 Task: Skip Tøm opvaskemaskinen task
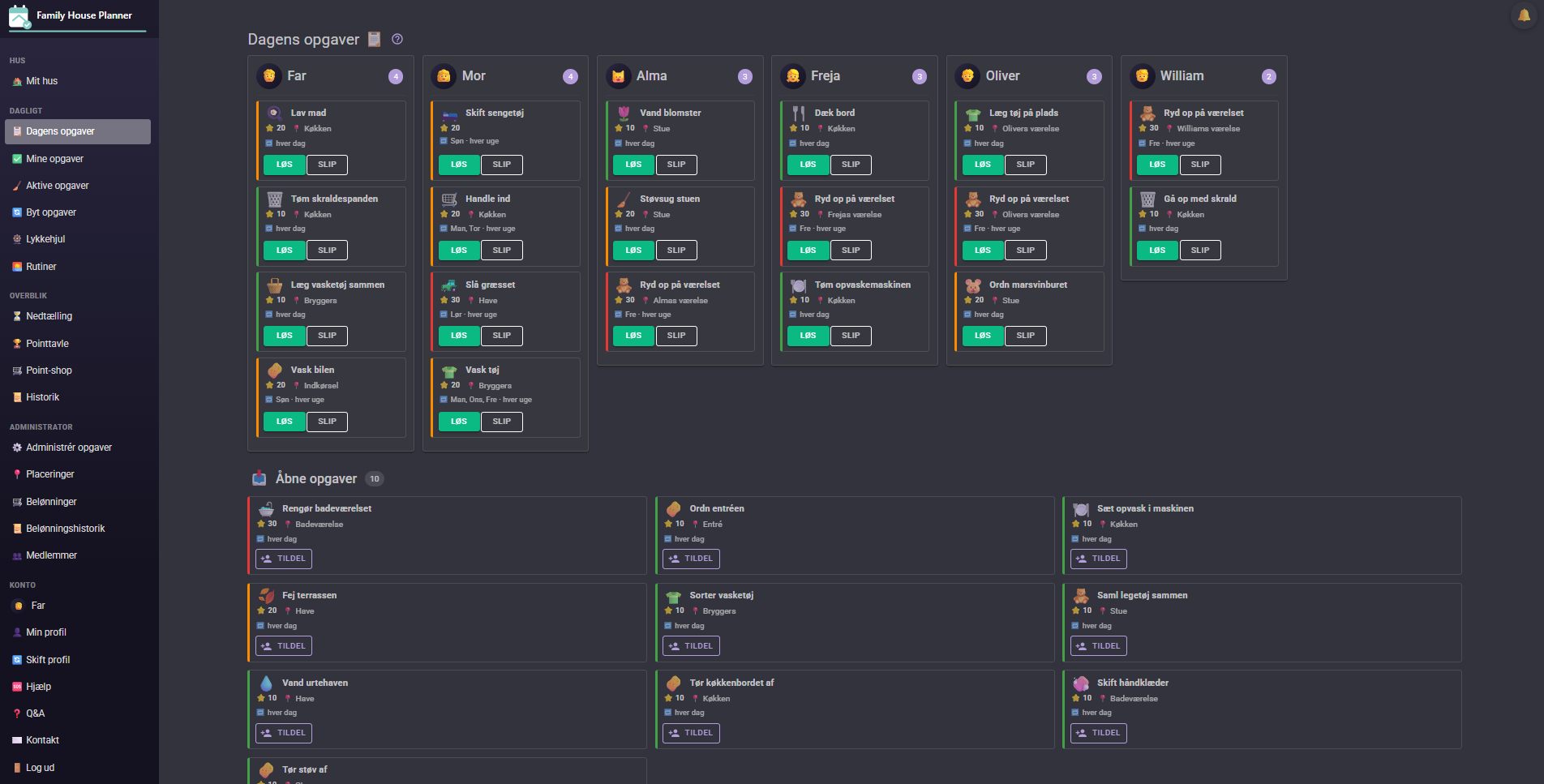[x=851, y=336]
